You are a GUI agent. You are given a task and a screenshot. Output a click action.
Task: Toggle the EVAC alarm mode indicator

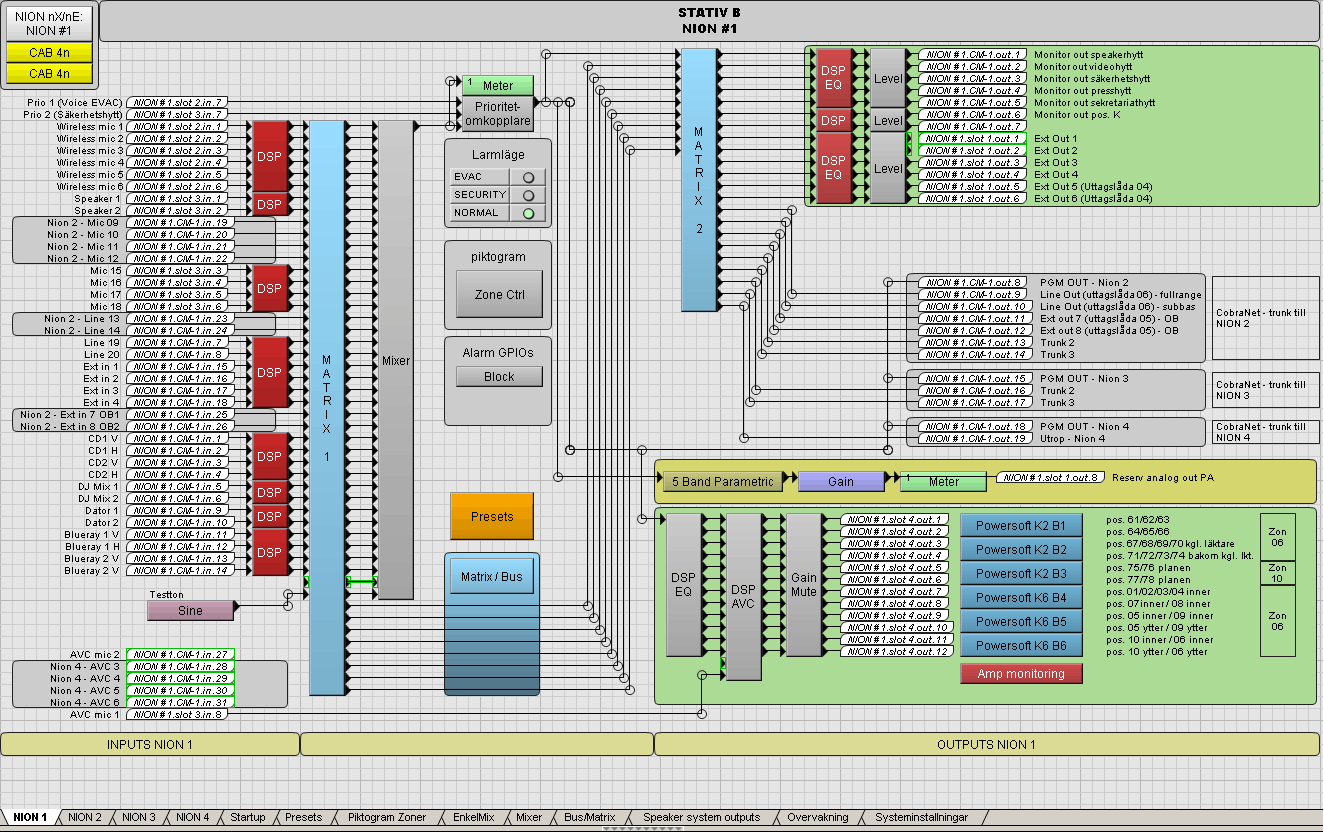(528, 177)
